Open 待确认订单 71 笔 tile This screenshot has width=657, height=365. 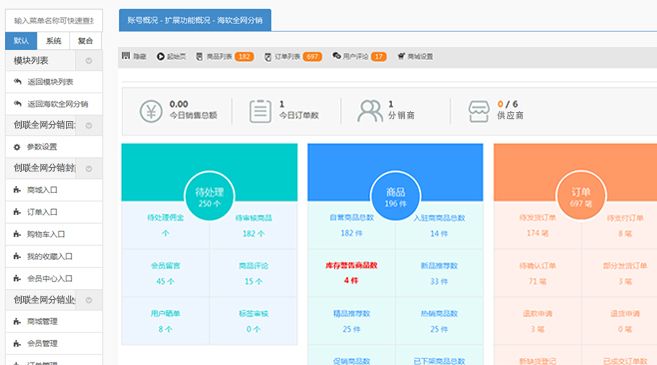point(538,273)
